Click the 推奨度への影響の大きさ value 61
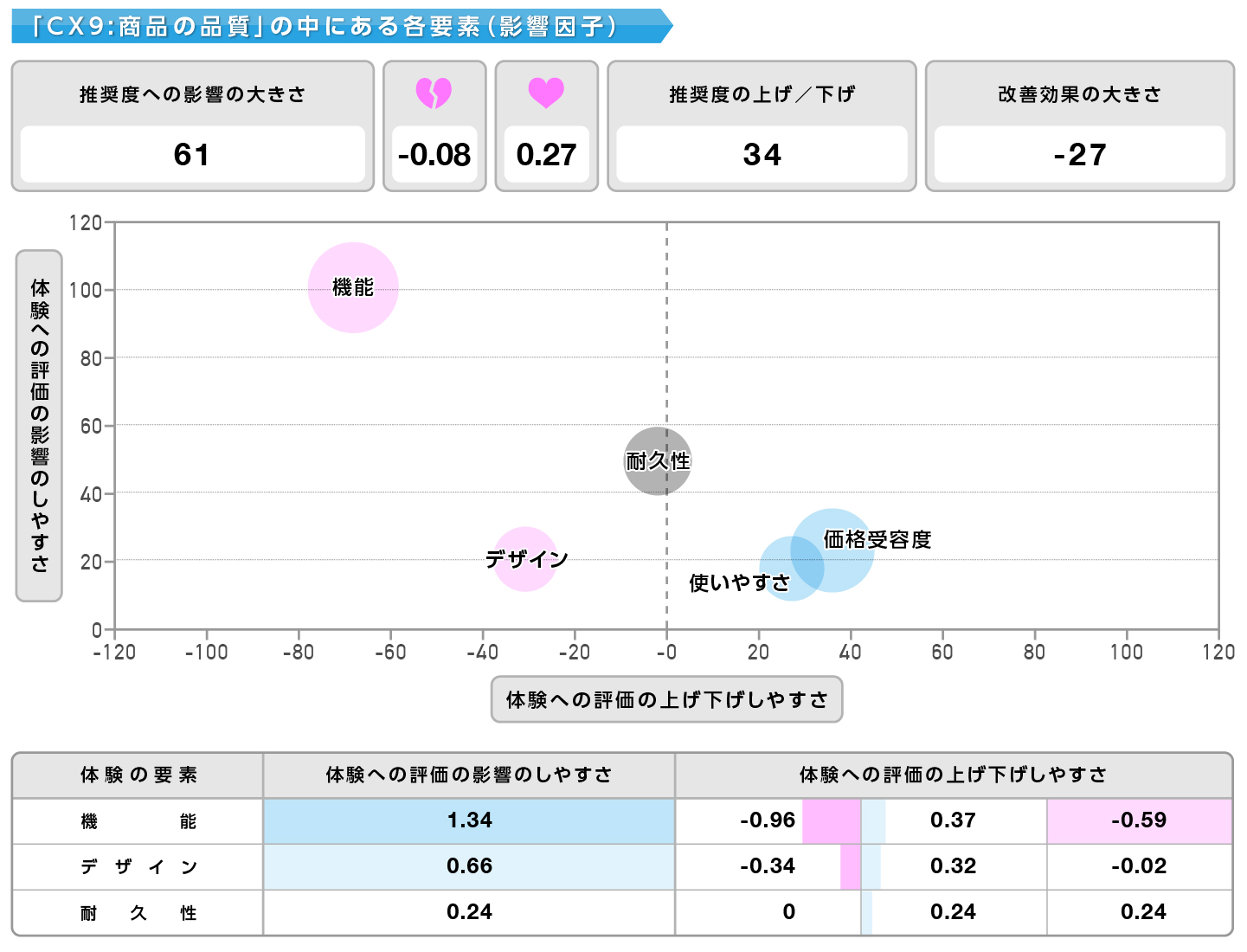1247x952 pixels. pyautogui.click(x=192, y=155)
